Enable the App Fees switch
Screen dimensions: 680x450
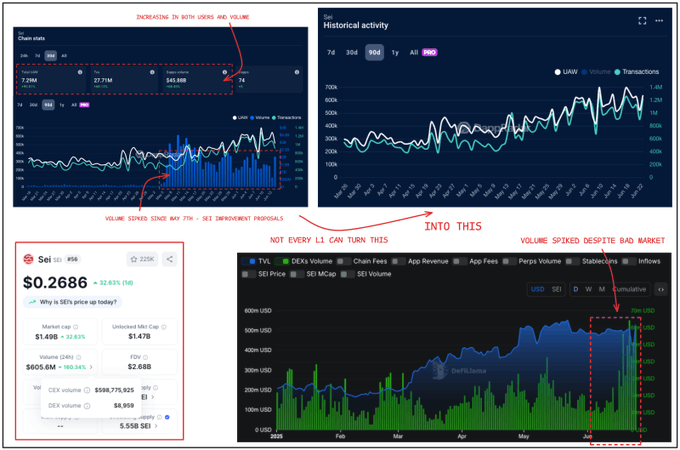tap(460, 261)
